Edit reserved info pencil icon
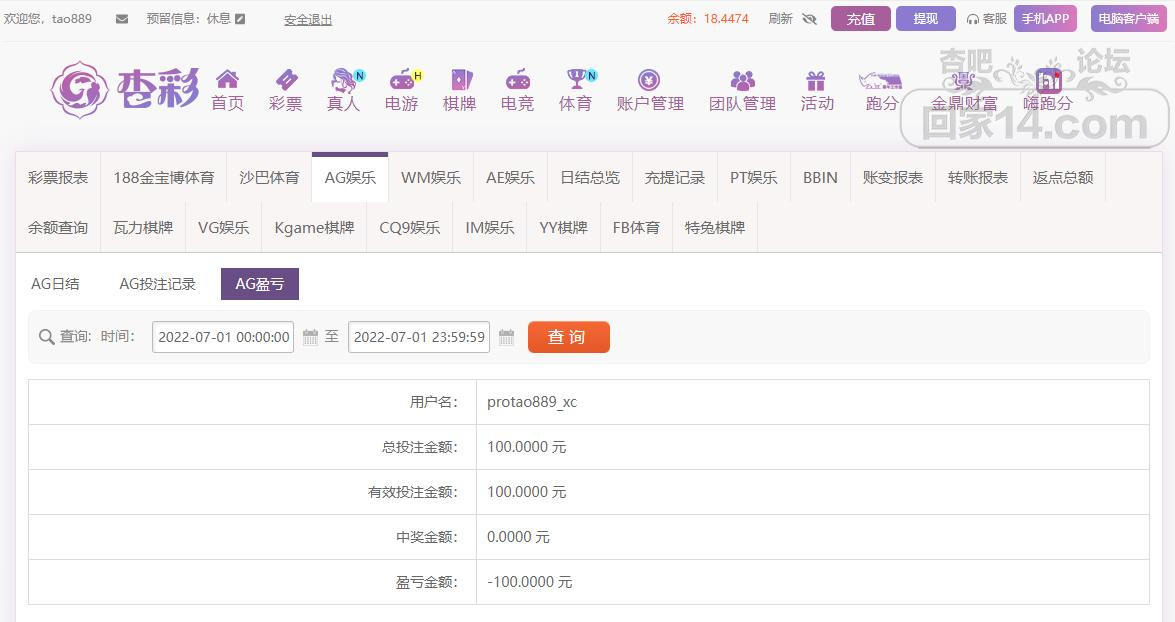The height and width of the screenshot is (622, 1175). [x=240, y=19]
